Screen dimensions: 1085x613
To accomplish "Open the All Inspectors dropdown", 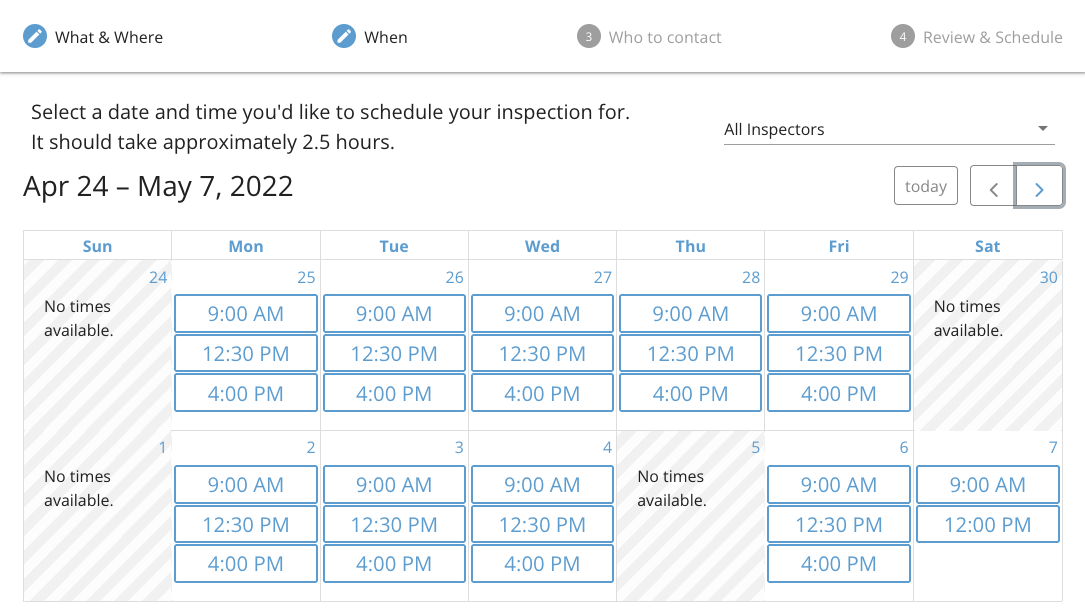I will (888, 129).
